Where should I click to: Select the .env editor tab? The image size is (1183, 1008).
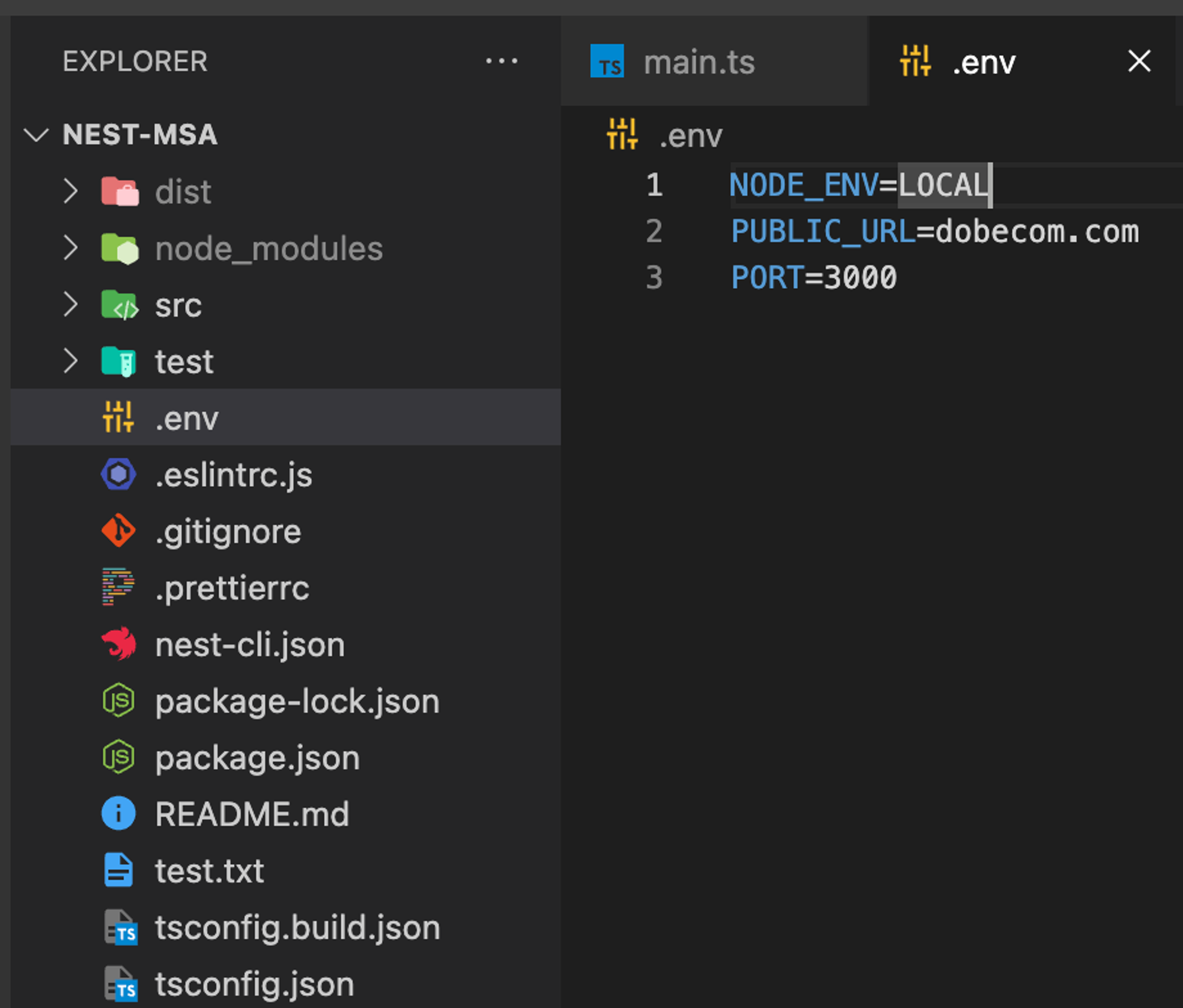[983, 62]
